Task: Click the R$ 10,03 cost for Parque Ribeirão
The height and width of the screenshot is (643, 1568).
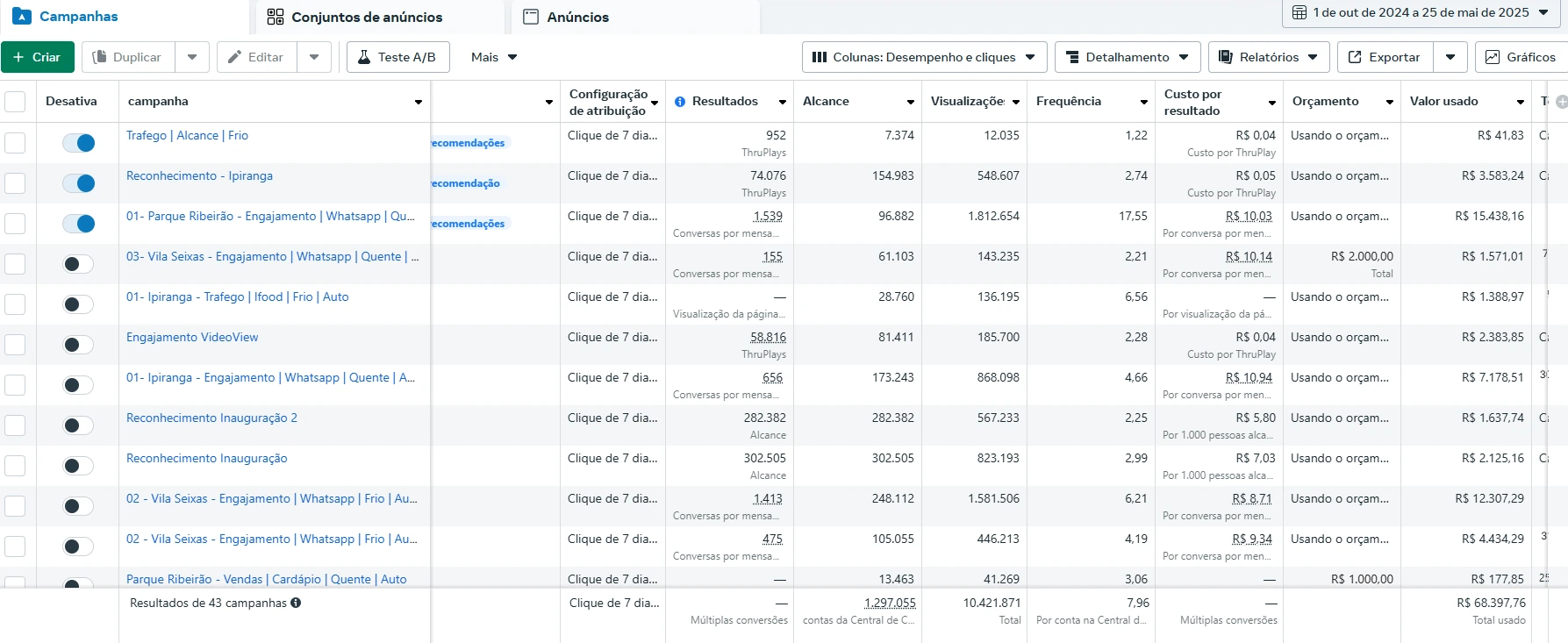Action: point(1249,216)
